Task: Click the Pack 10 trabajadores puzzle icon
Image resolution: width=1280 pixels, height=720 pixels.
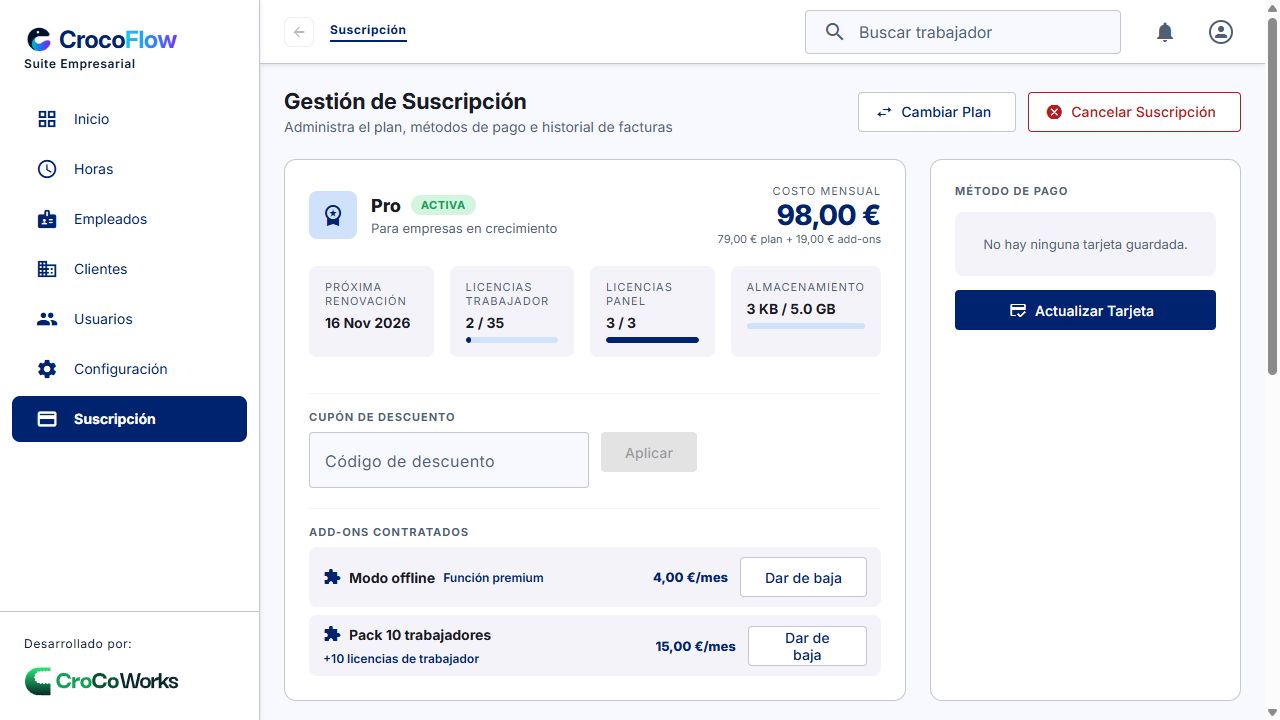Action: click(333, 634)
